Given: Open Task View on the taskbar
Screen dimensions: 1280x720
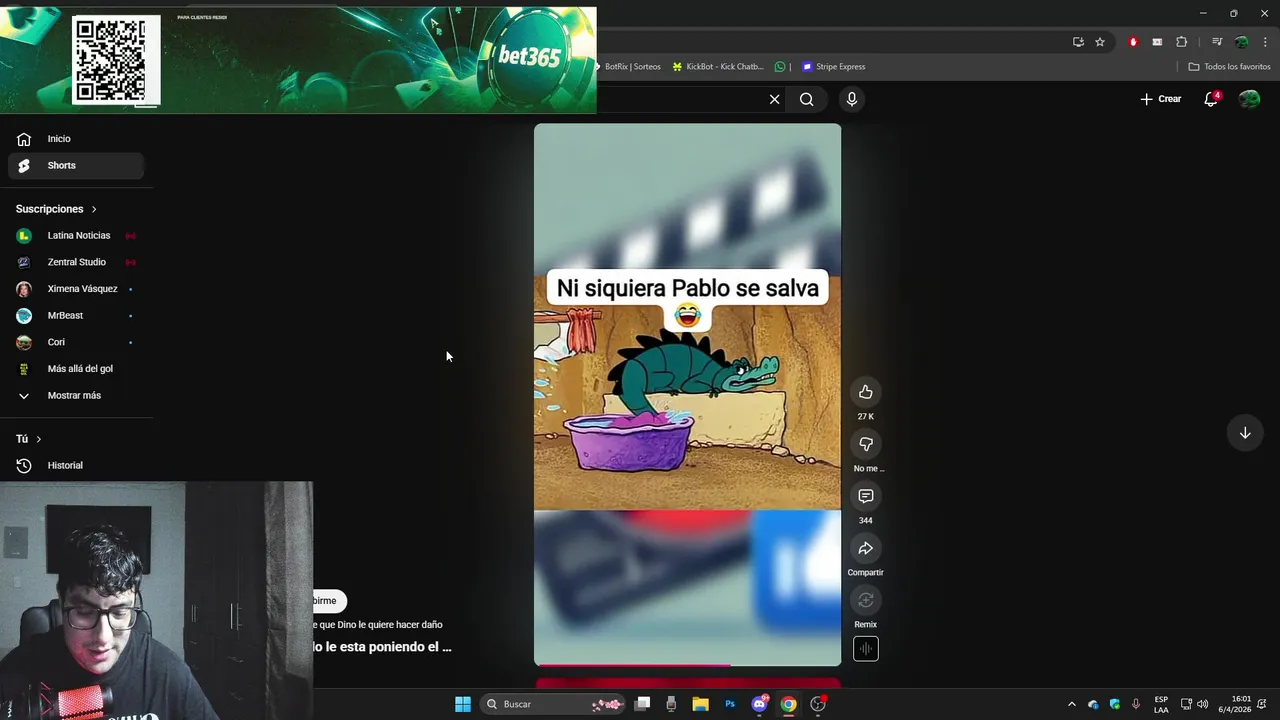Looking at the screenshot, I should pyautogui.click(x=643, y=704).
